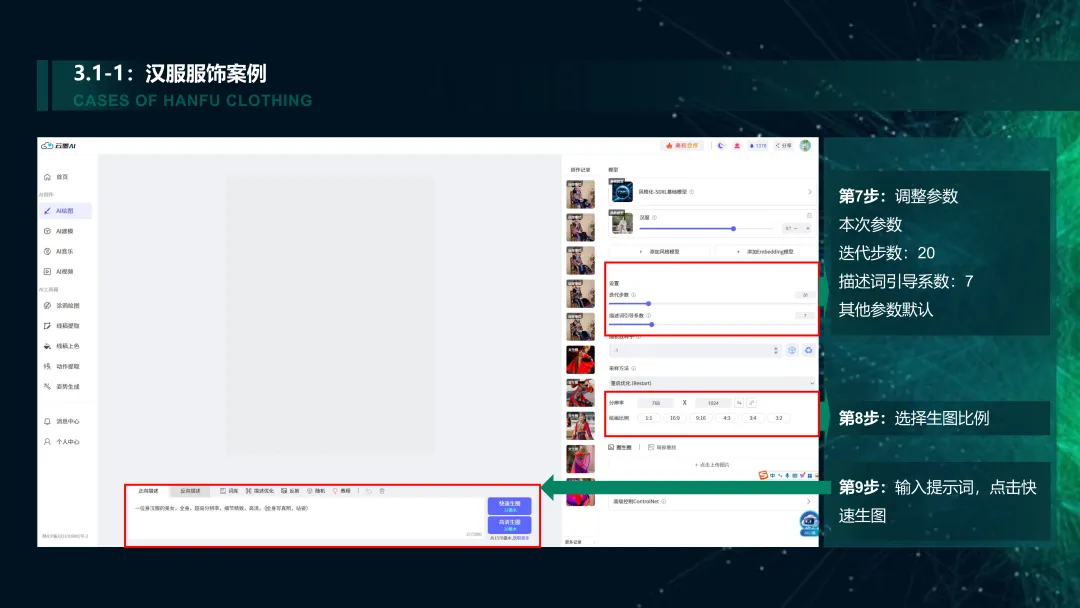This screenshot has height=608, width=1080.
Task: Open the 采样方法 sampler dropdown
Action: 712,383
